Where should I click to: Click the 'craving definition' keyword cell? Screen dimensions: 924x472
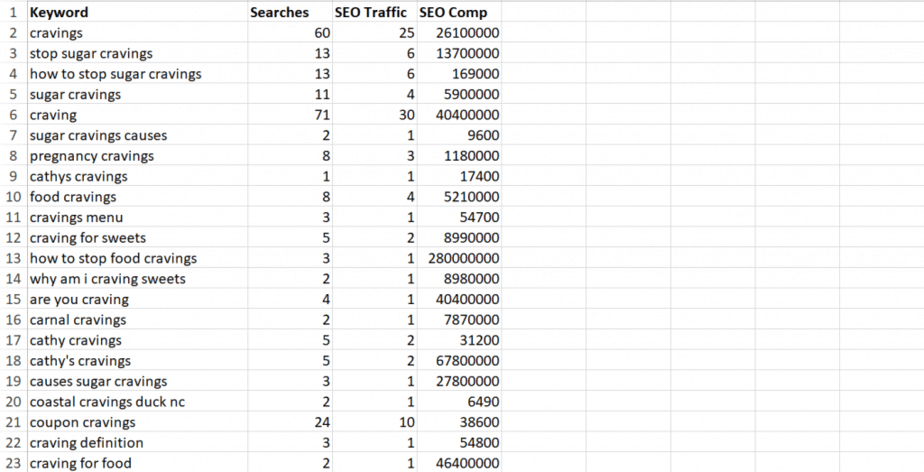pos(86,443)
